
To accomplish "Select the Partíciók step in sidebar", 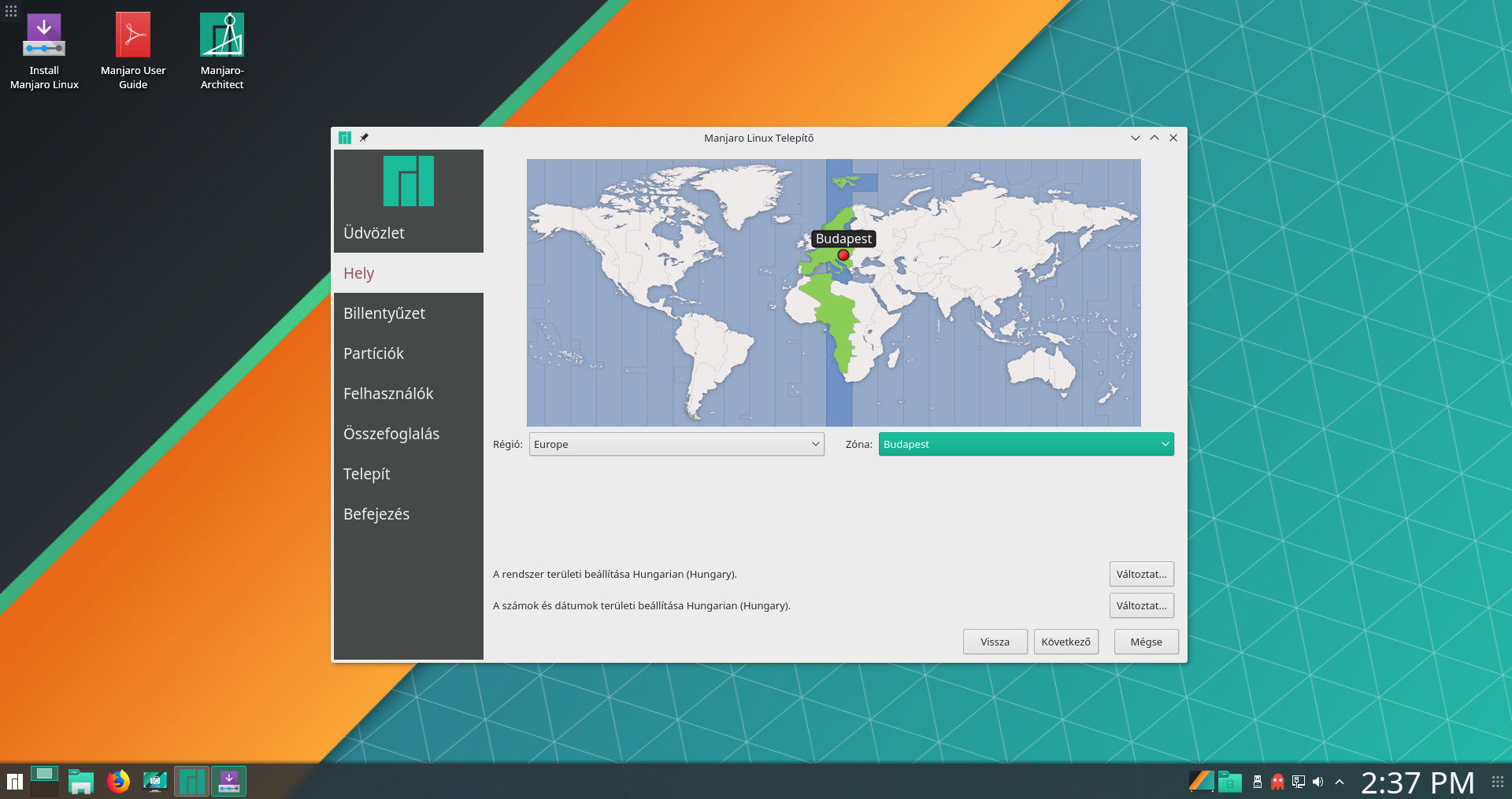I will (x=409, y=353).
